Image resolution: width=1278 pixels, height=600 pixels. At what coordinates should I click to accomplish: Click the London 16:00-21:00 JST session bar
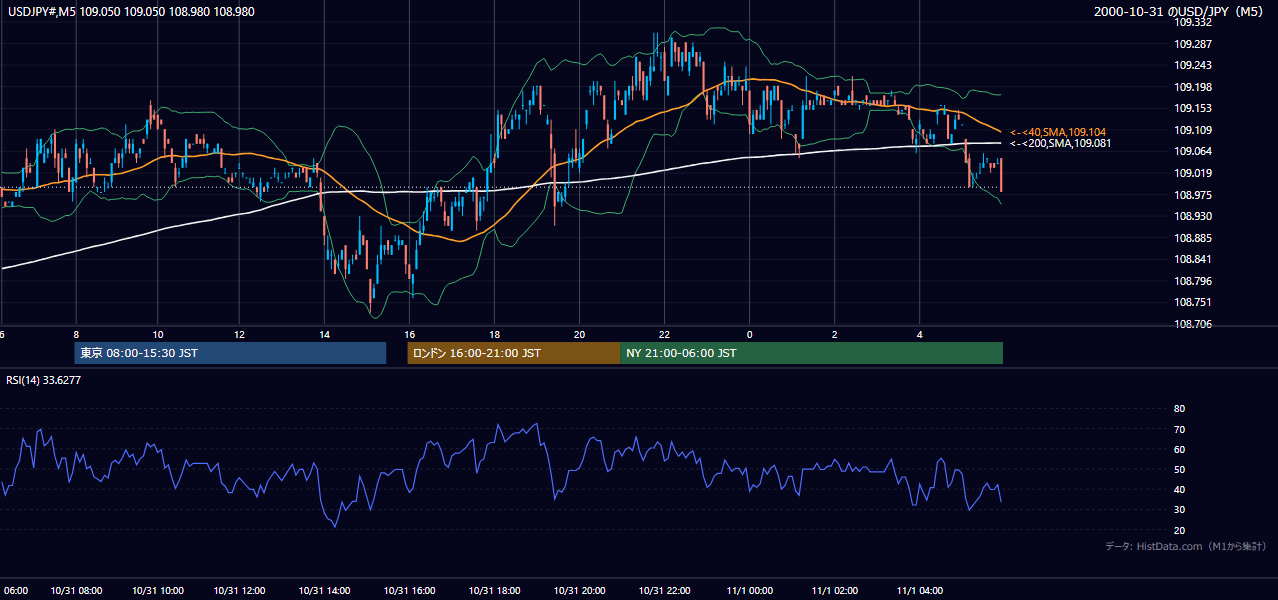[513, 353]
